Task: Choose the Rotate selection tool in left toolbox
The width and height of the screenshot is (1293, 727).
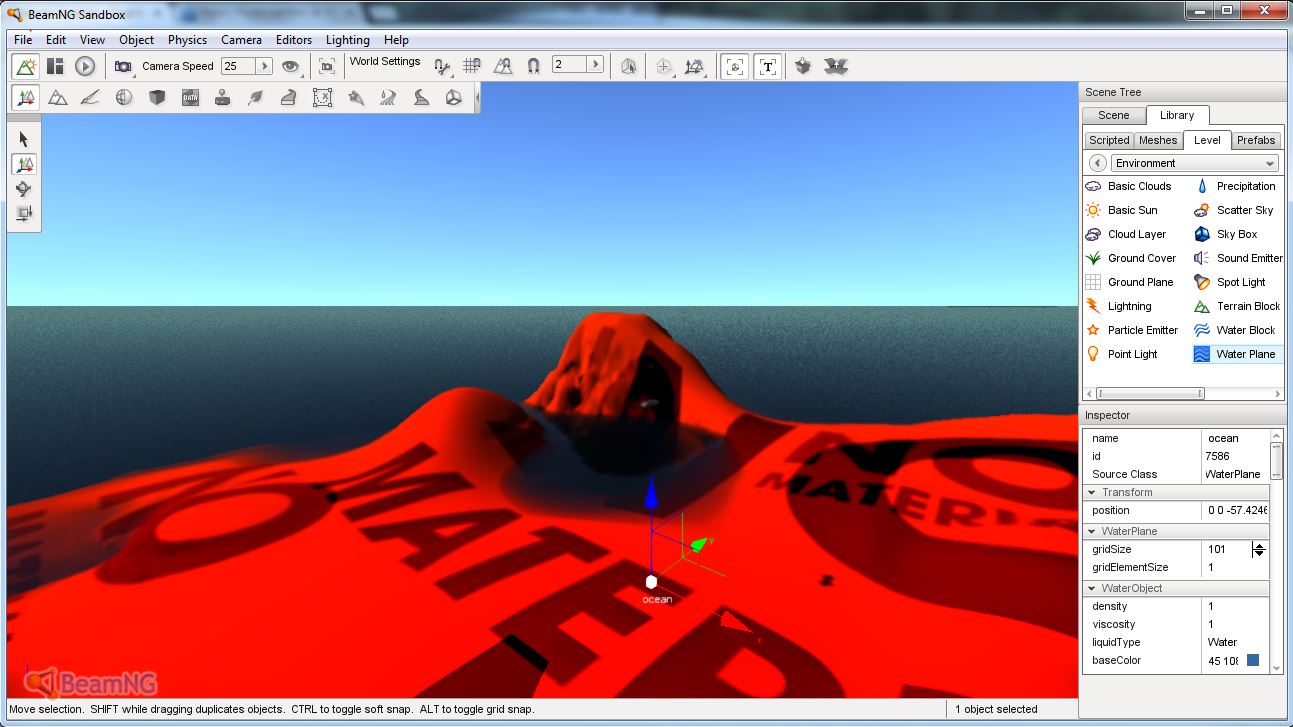Action: 24,189
